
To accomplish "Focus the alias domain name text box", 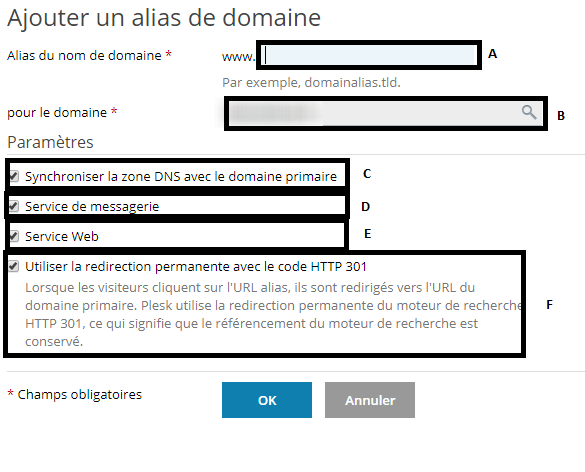I will tap(369, 55).
